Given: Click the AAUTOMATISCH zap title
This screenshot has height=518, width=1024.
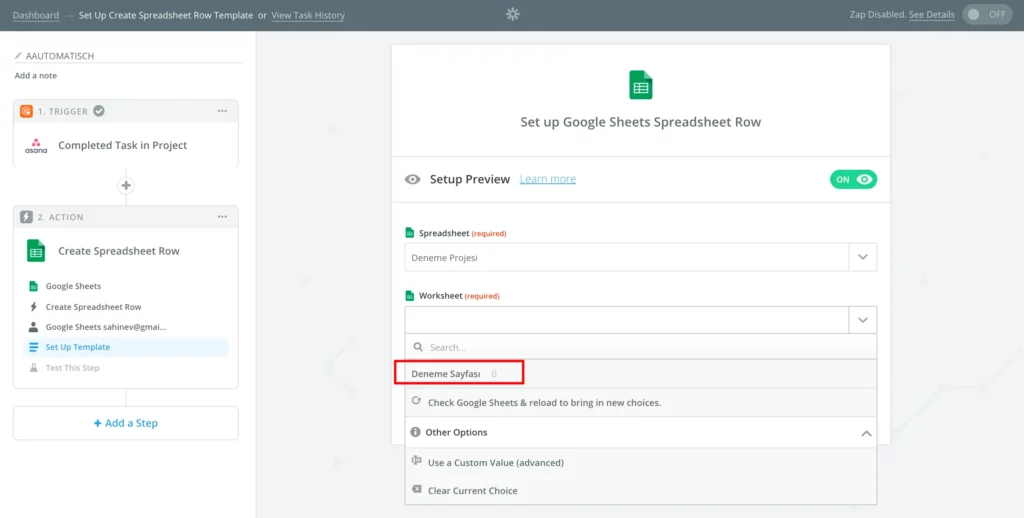Looking at the screenshot, I should pos(60,56).
